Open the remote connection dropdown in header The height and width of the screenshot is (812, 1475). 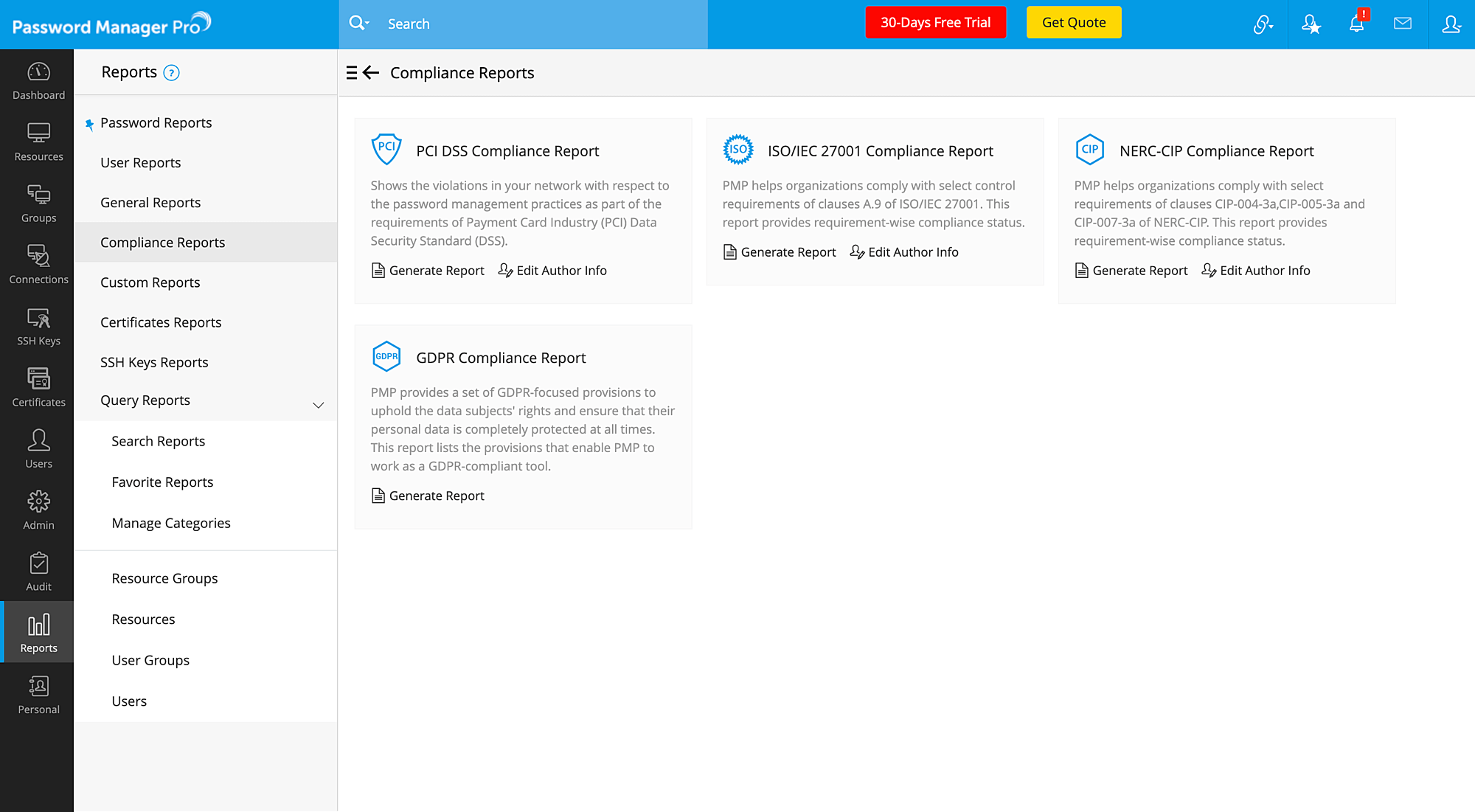(x=1263, y=24)
